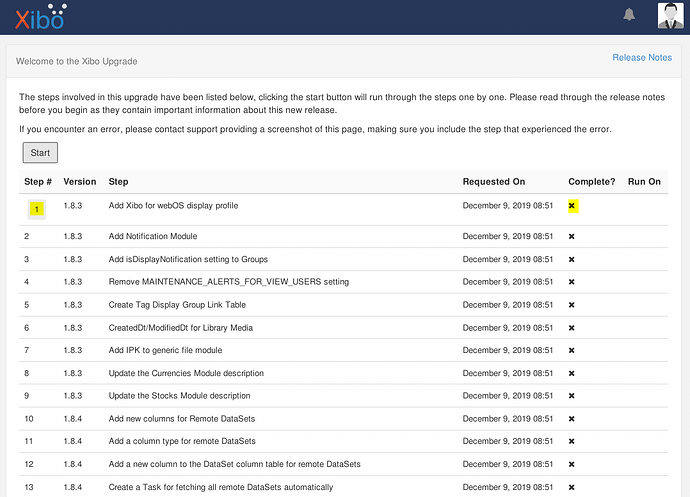
Task: Click the X icon in the Currencies Module row
Action: click(572, 373)
